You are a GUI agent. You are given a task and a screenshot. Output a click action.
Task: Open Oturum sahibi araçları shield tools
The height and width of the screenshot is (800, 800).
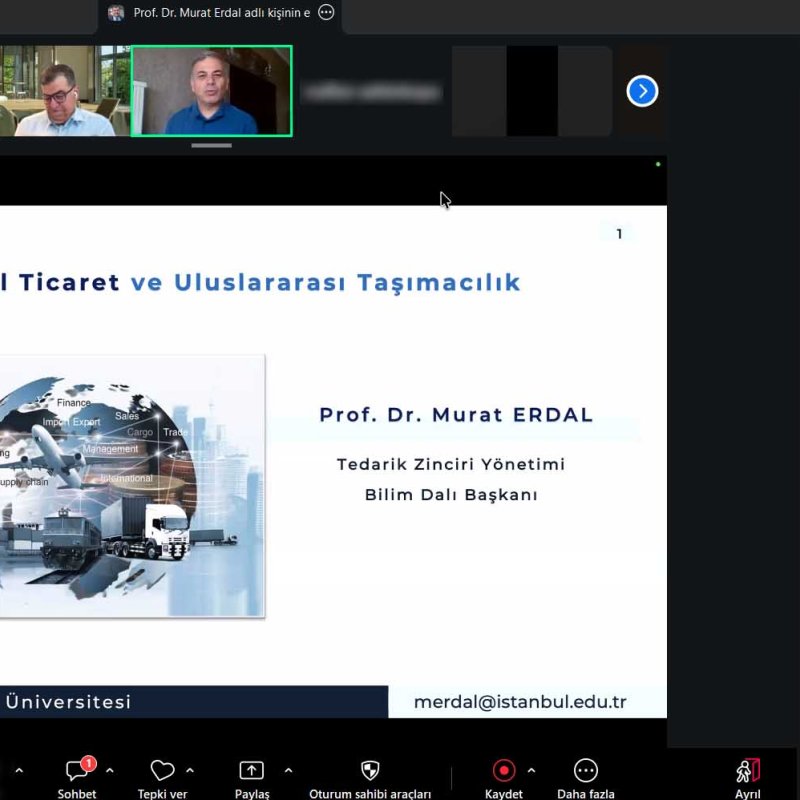[370, 778]
